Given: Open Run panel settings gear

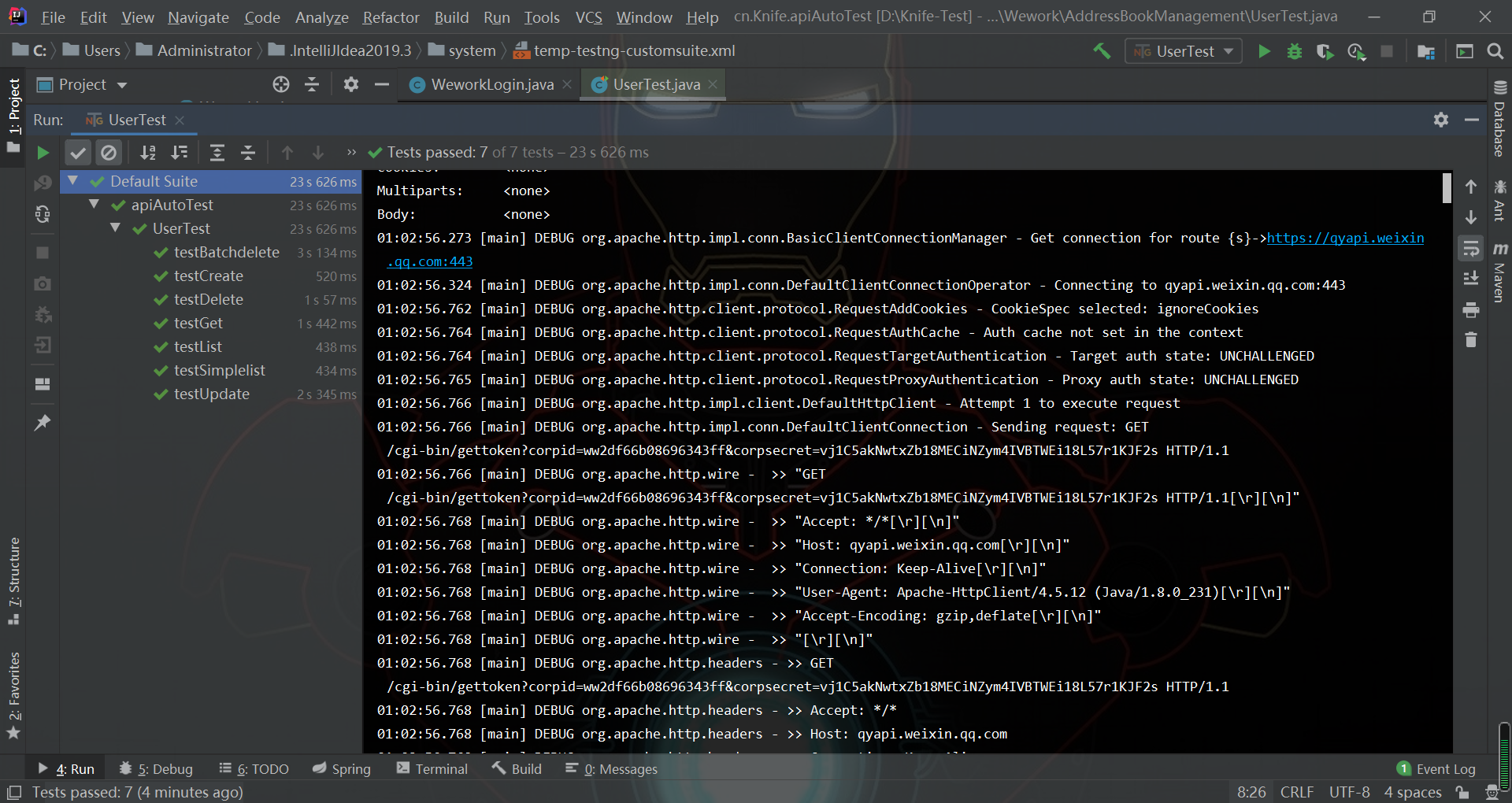Looking at the screenshot, I should pos(1440,120).
